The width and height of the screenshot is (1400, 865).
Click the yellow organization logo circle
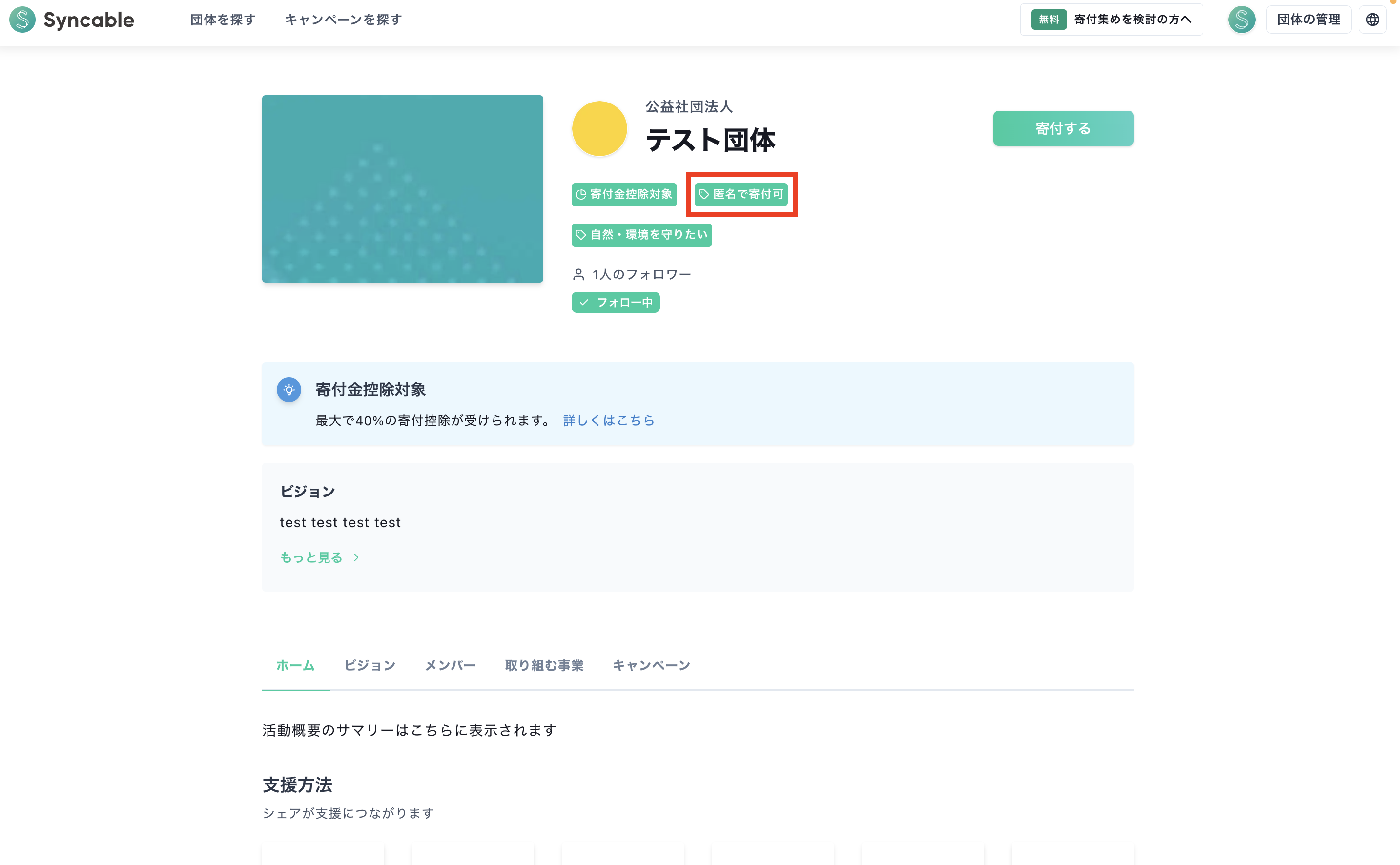pyautogui.click(x=599, y=128)
